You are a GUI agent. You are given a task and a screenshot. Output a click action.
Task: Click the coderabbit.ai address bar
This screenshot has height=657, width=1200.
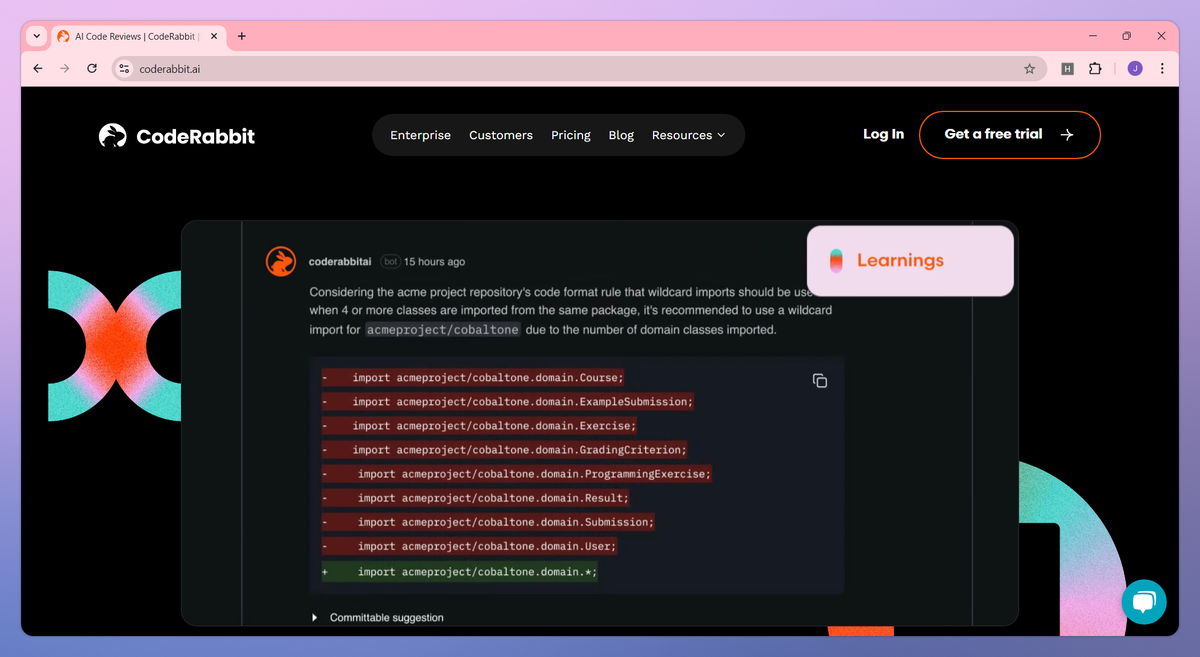point(579,69)
